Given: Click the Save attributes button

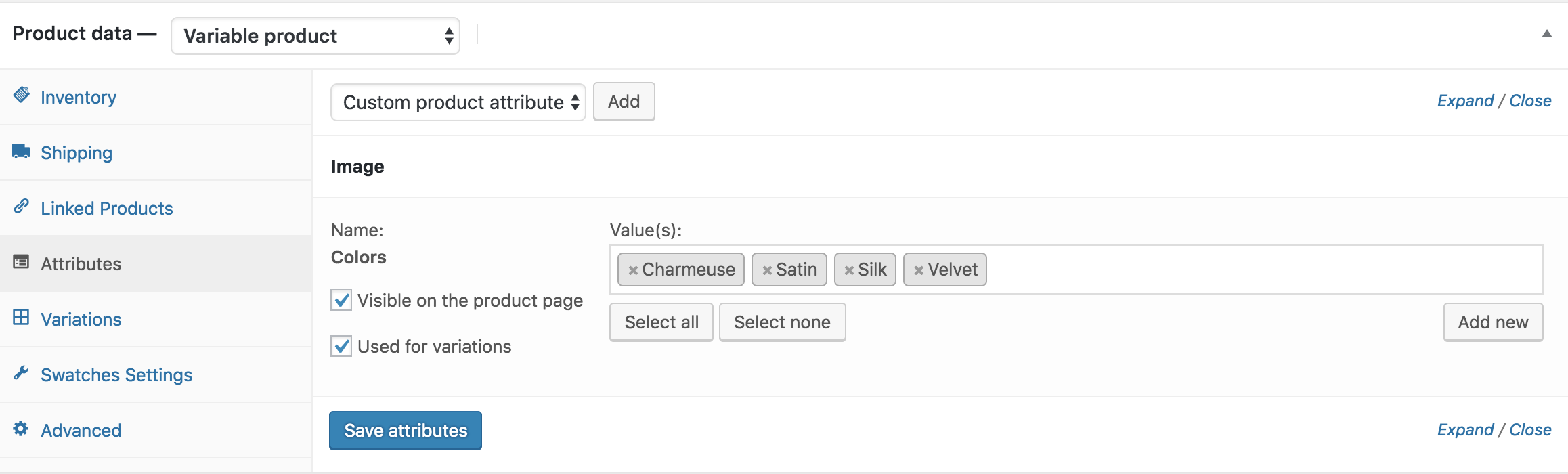Looking at the screenshot, I should [x=404, y=430].
